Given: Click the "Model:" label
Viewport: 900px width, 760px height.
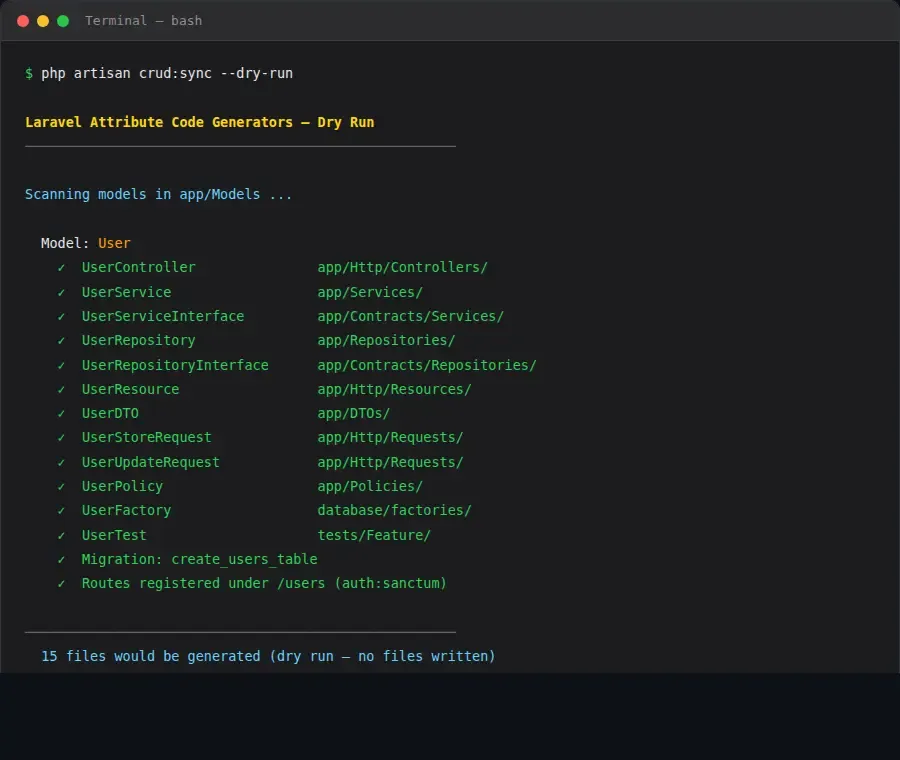Looking at the screenshot, I should coord(65,243).
